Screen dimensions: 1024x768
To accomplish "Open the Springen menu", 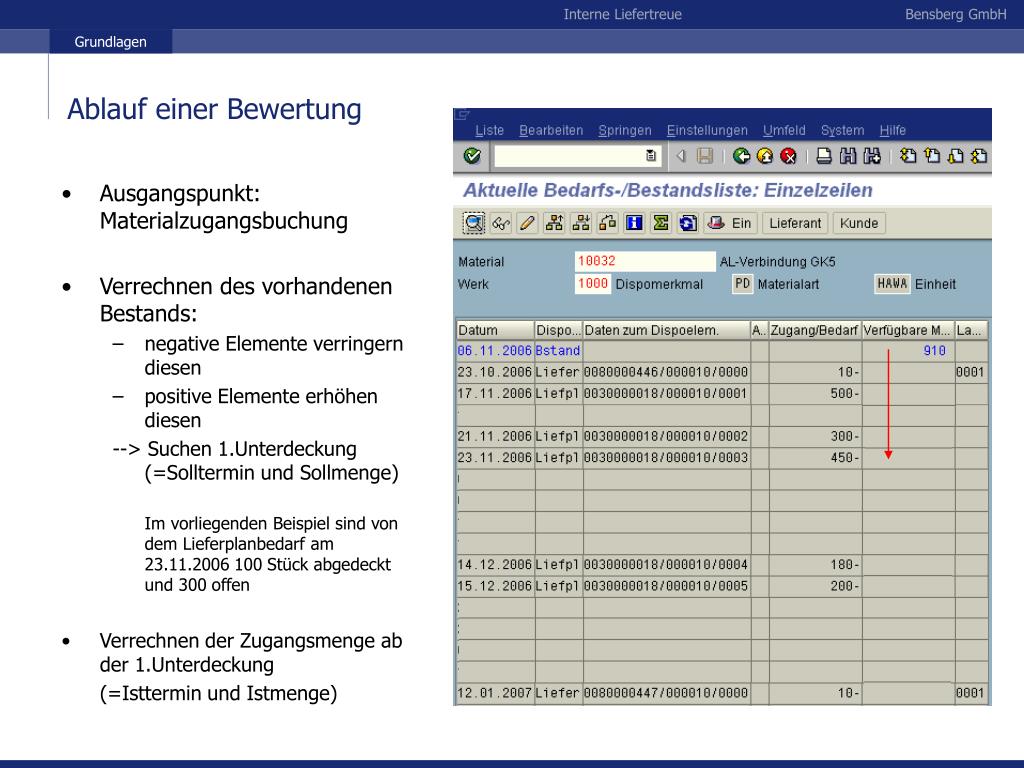I will click(x=625, y=130).
